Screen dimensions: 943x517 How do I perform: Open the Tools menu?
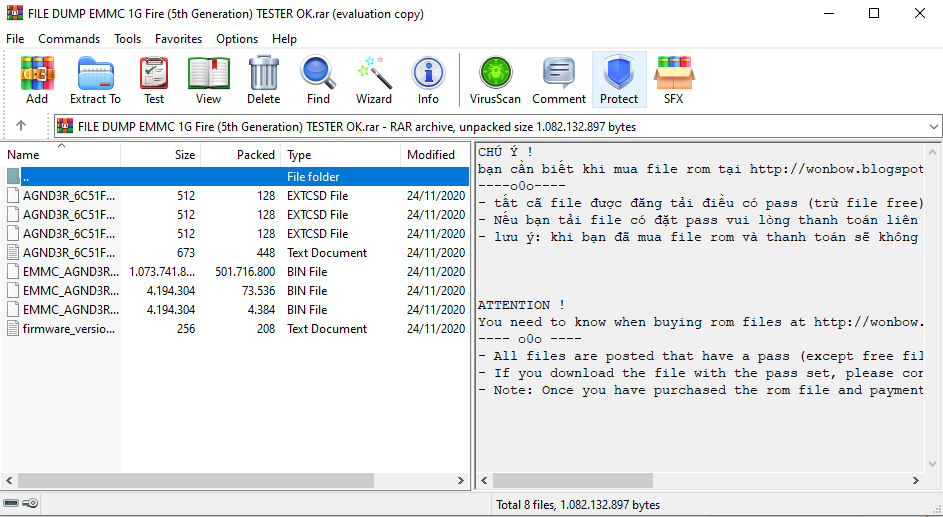point(127,38)
